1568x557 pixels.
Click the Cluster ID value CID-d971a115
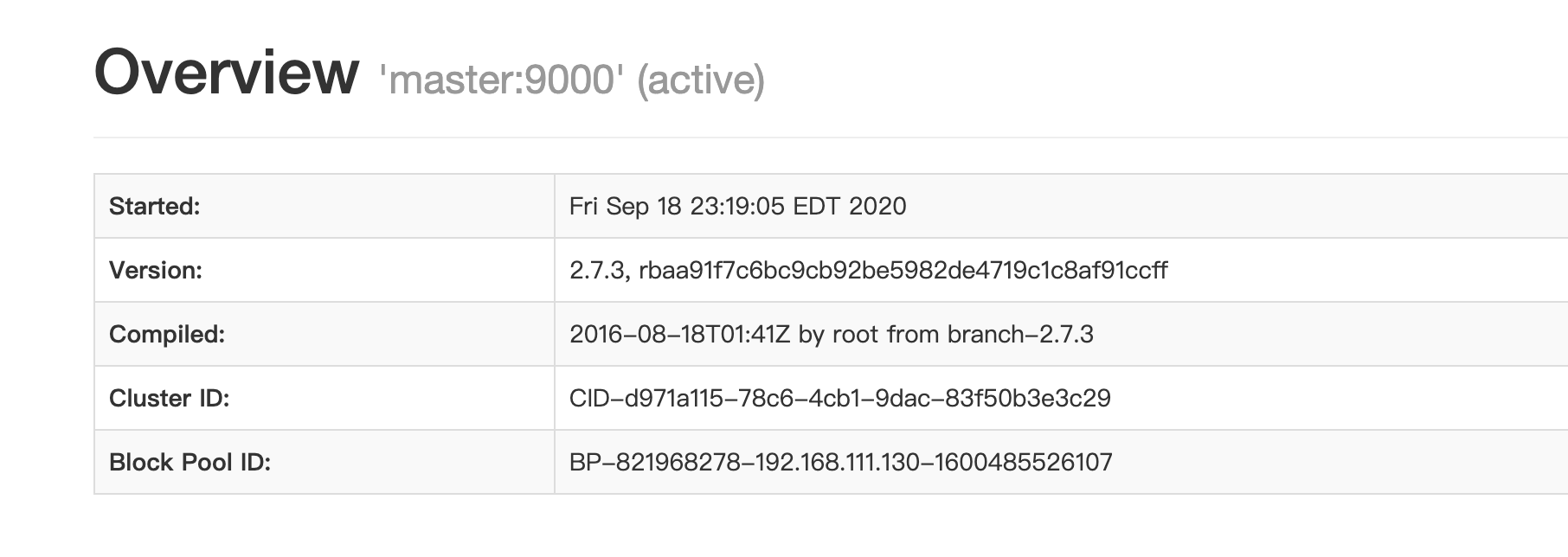840,398
